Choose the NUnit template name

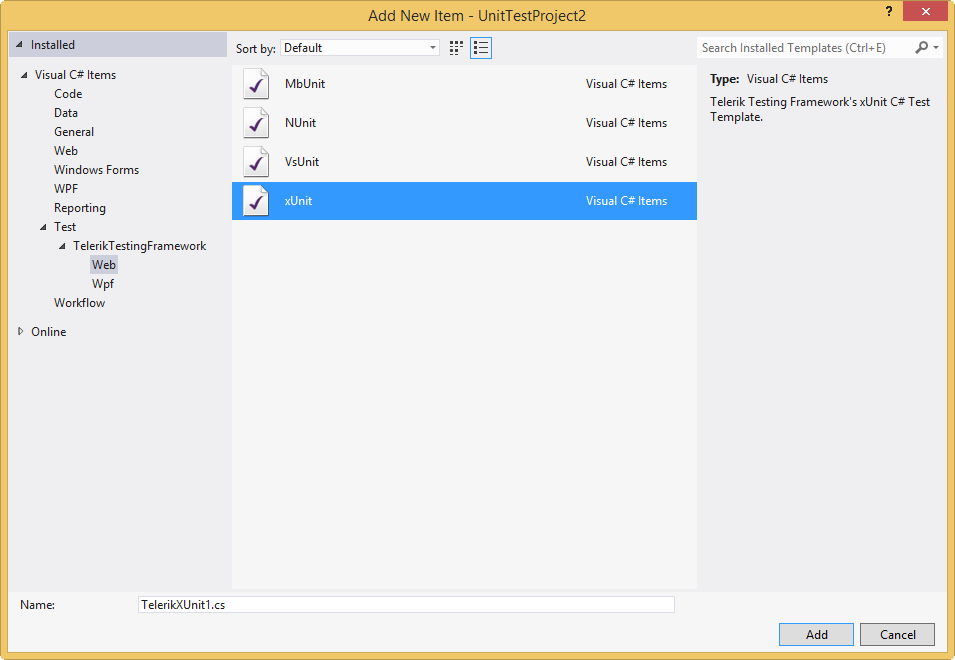(x=300, y=123)
